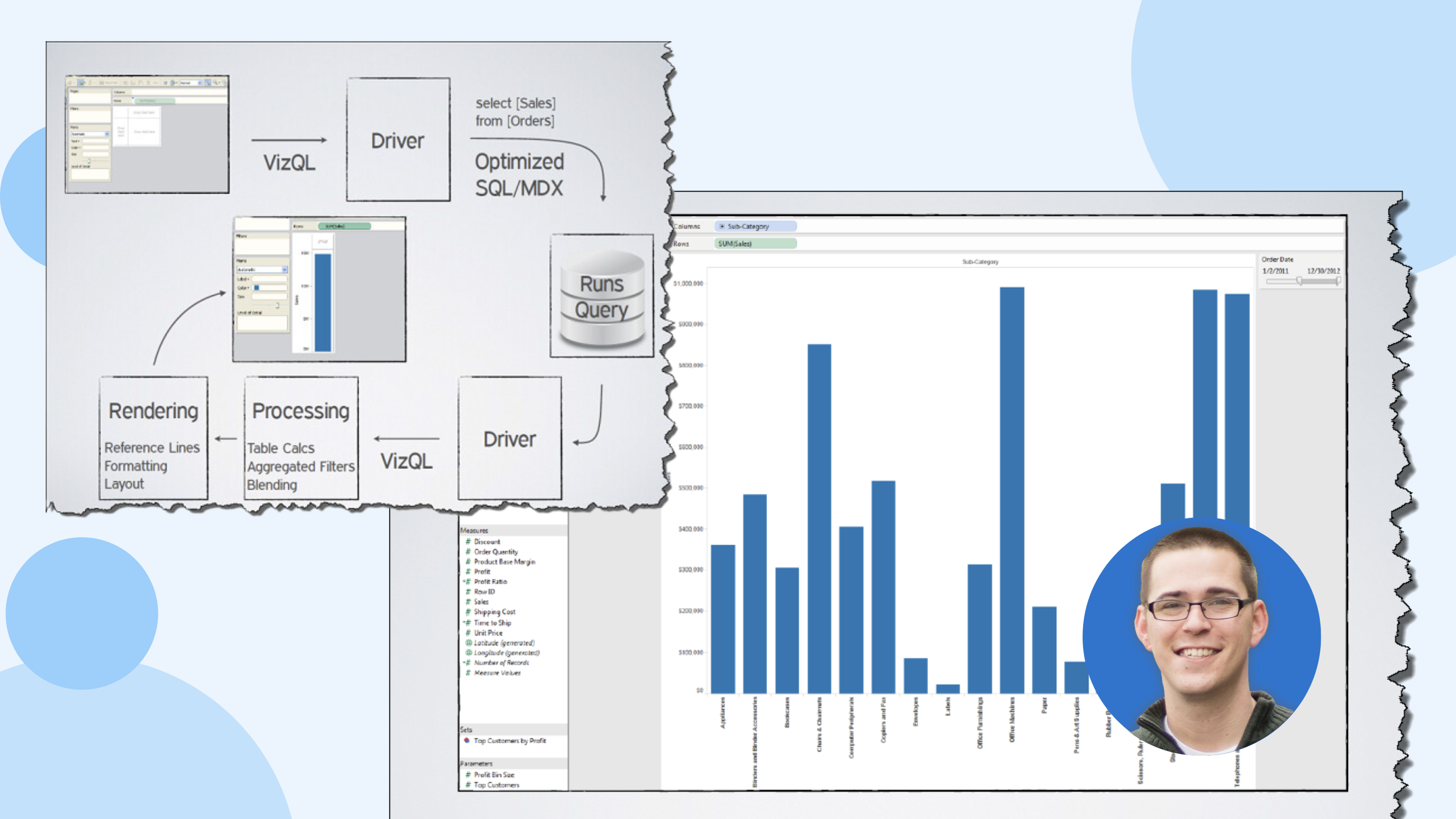Viewport: 1456px width, 819px height.
Task: Click the Measures section header
Action: (475, 531)
